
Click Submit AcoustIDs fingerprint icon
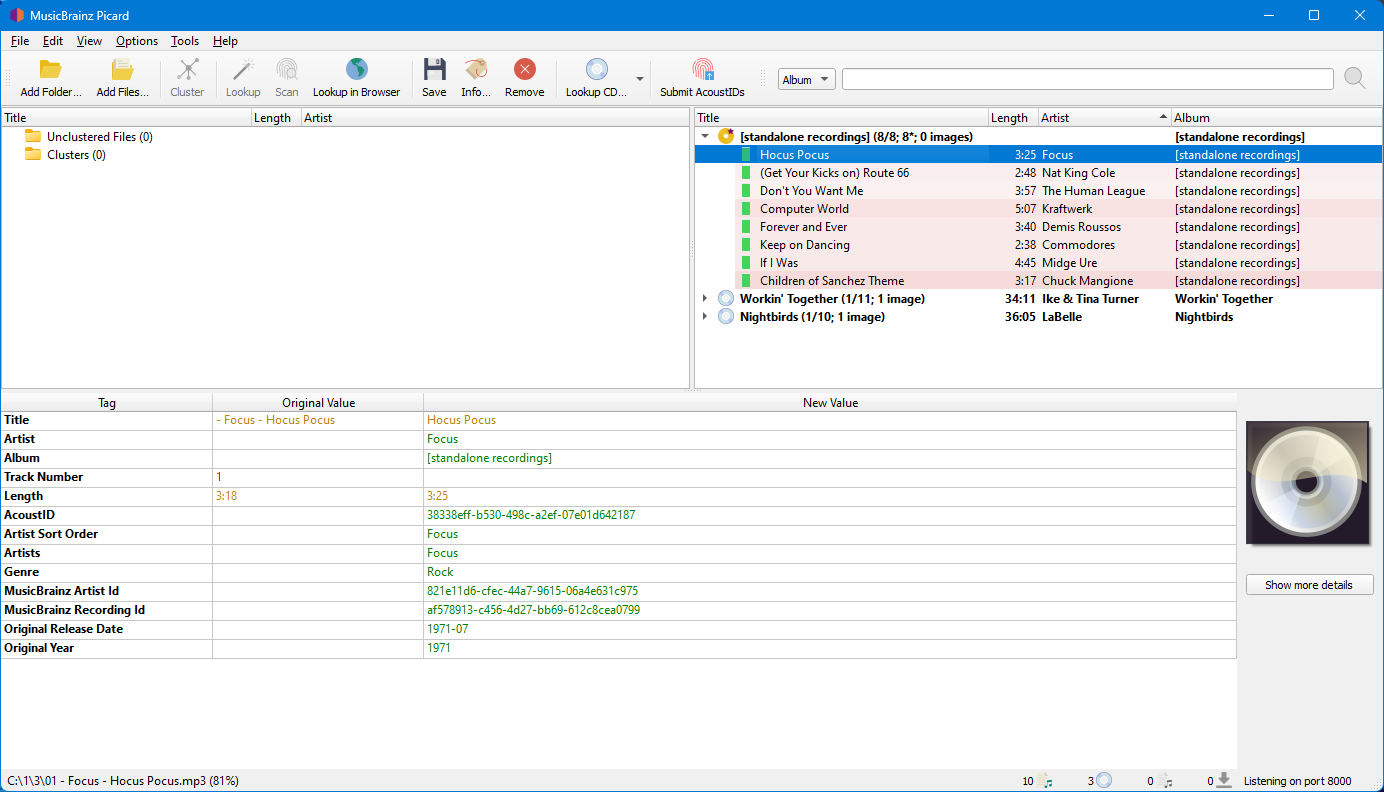tap(702, 70)
